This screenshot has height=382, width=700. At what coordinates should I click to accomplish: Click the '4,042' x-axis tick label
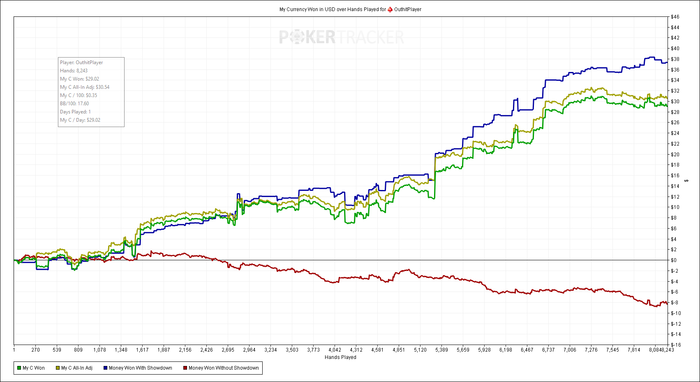click(334, 351)
